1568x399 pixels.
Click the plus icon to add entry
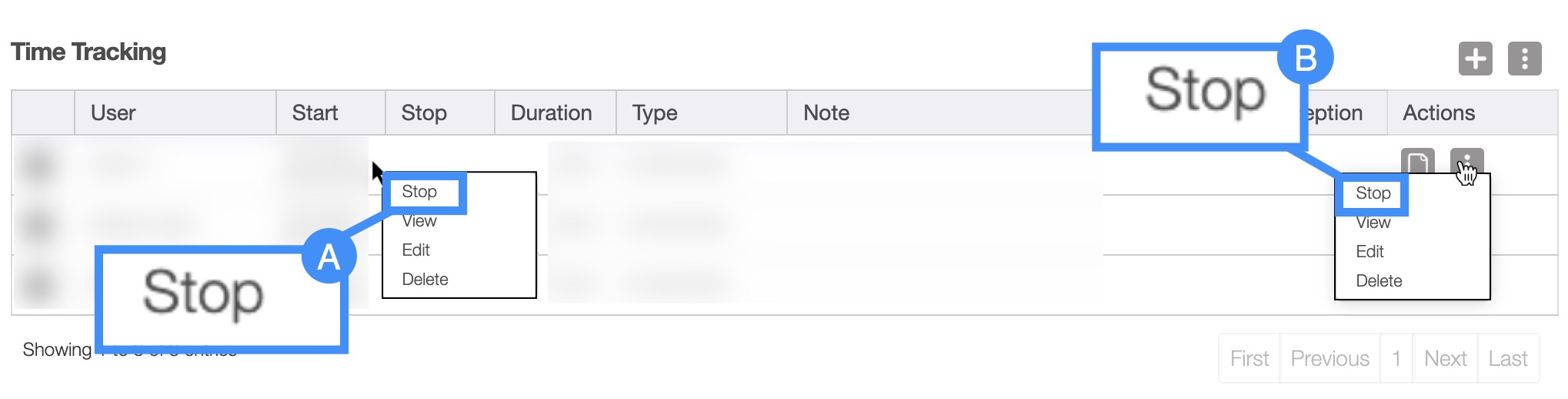click(x=1475, y=59)
